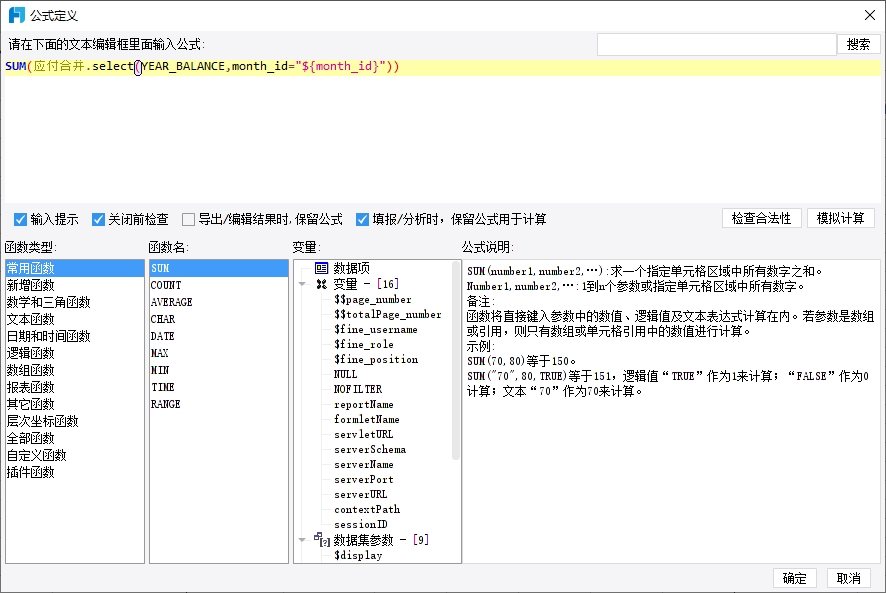
Task: Toggle the 输入提示 checkbox
Action: 21,219
